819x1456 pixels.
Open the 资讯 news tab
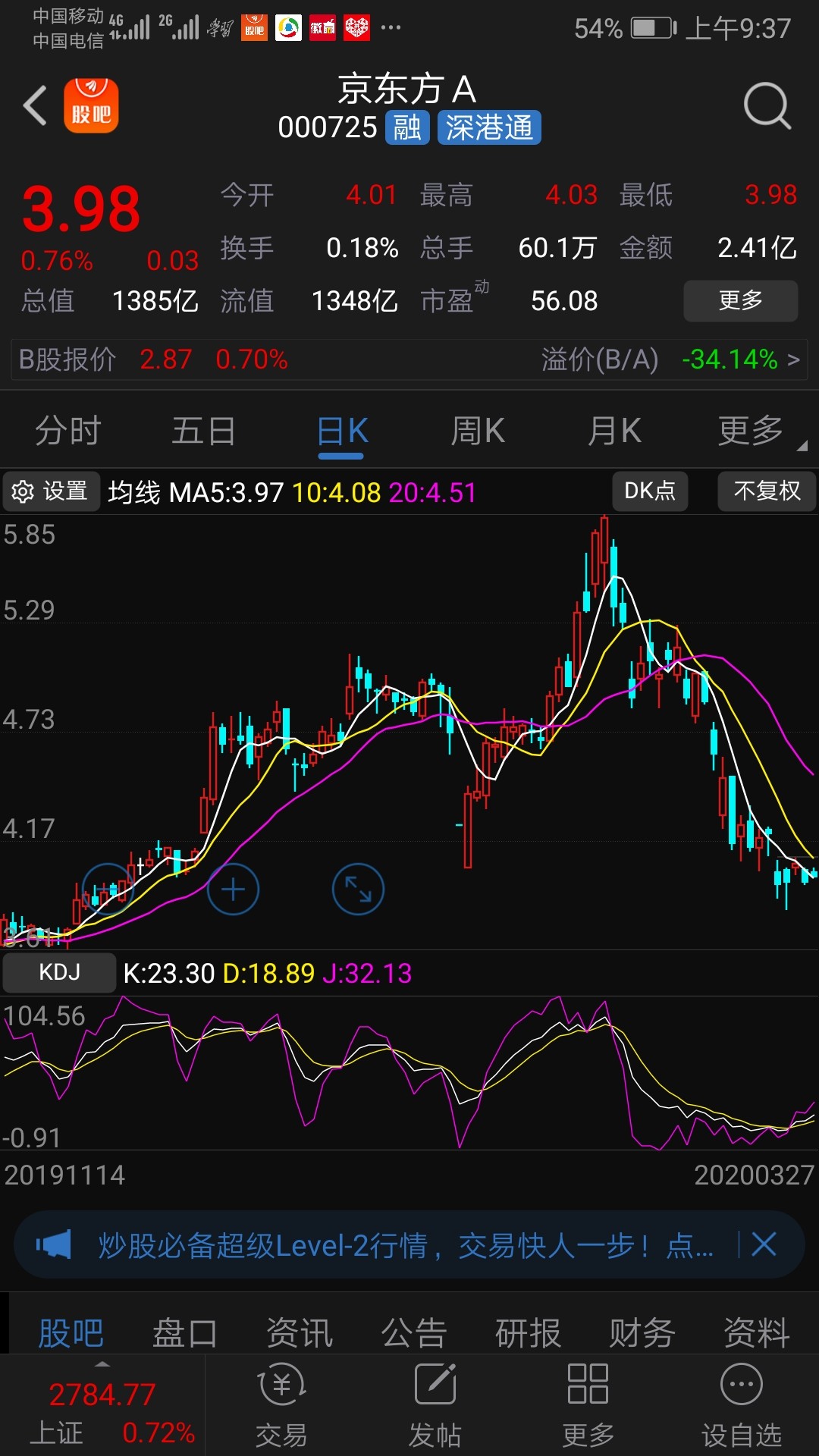(300, 1333)
